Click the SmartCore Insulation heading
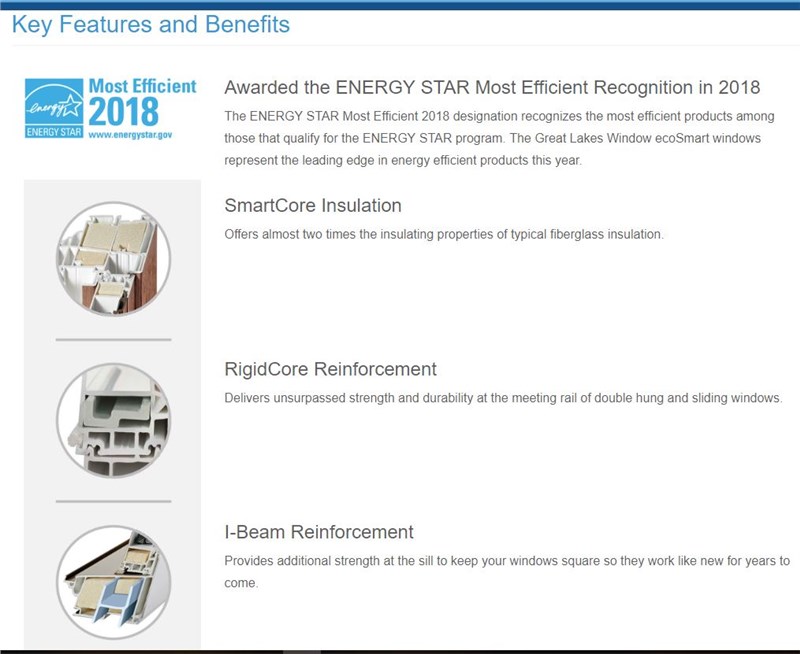The height and width of the screenshot is (654, 800). tap(313, 206)
